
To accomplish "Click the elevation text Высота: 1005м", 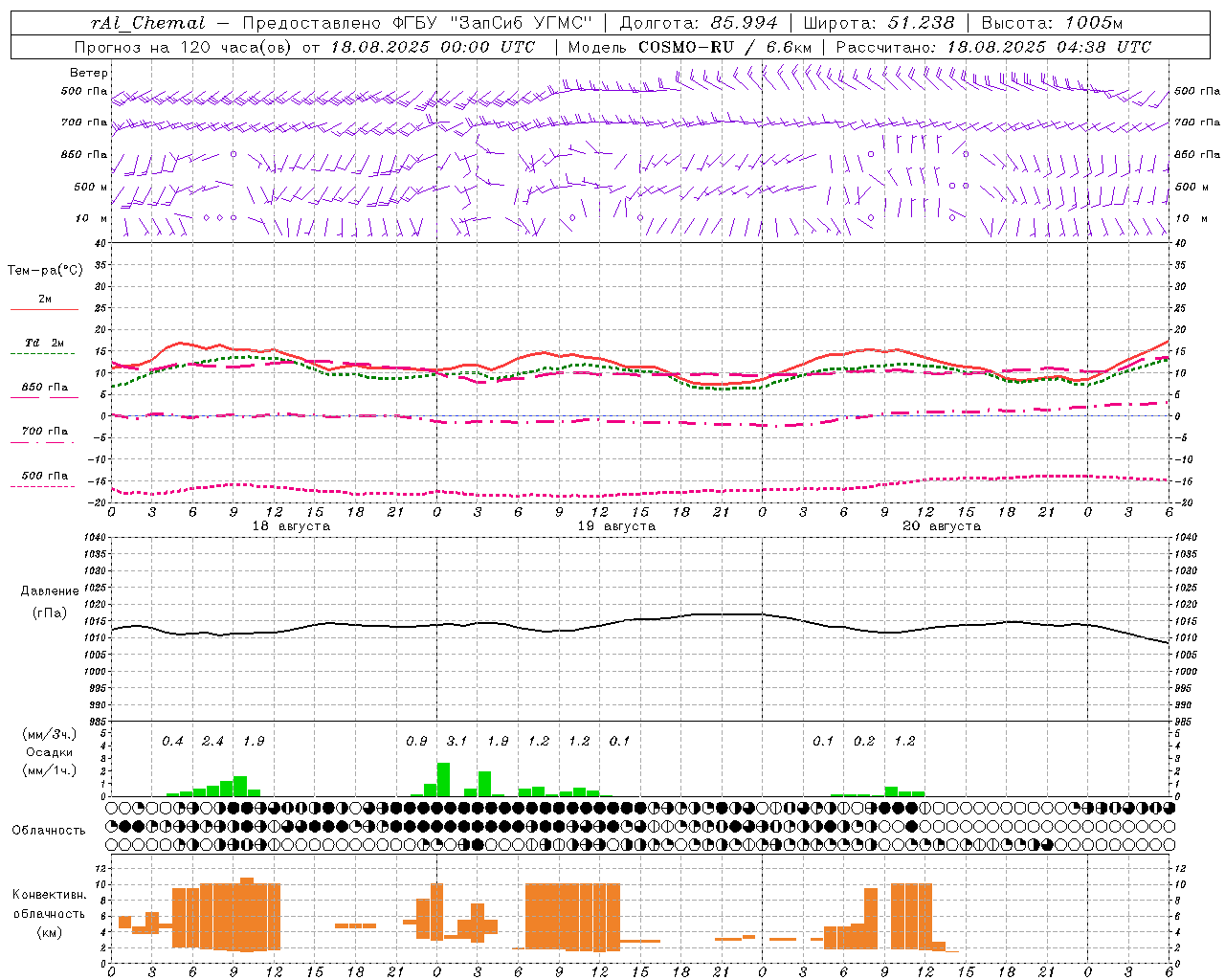I will (x=1052, y=23).
